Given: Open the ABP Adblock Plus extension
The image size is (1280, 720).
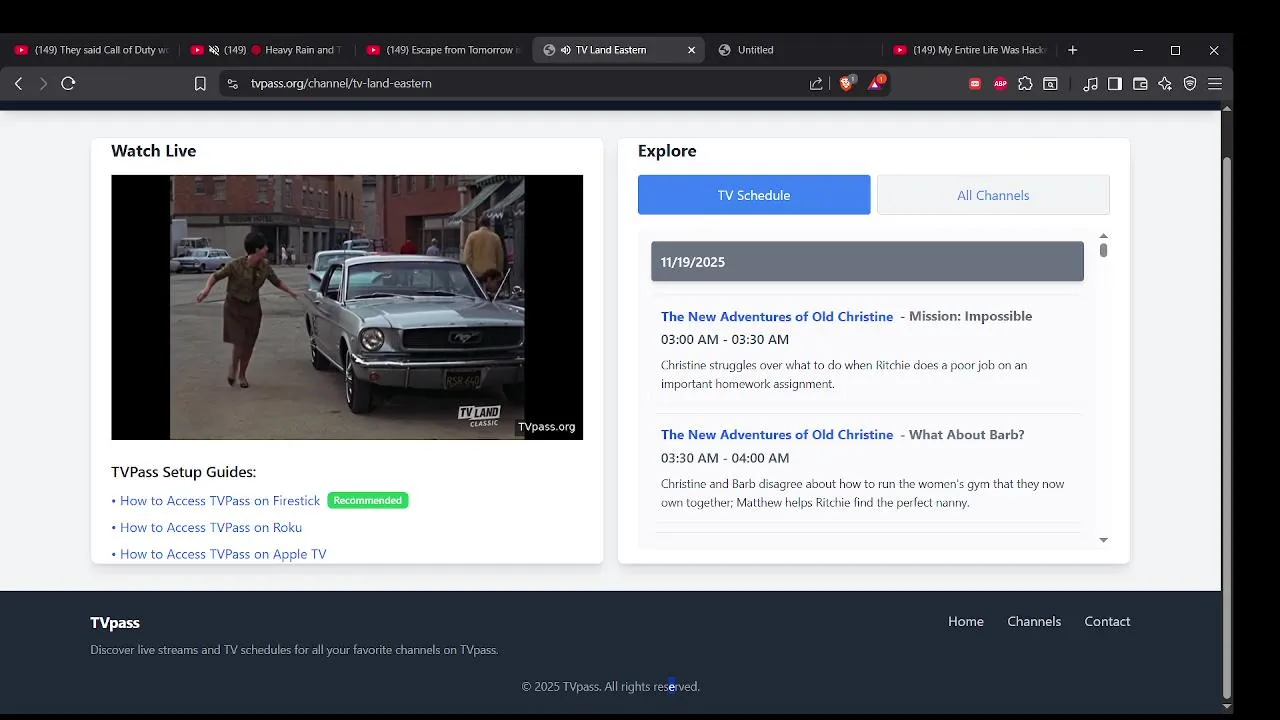Looking at the screenshot, I should 1000,84.
